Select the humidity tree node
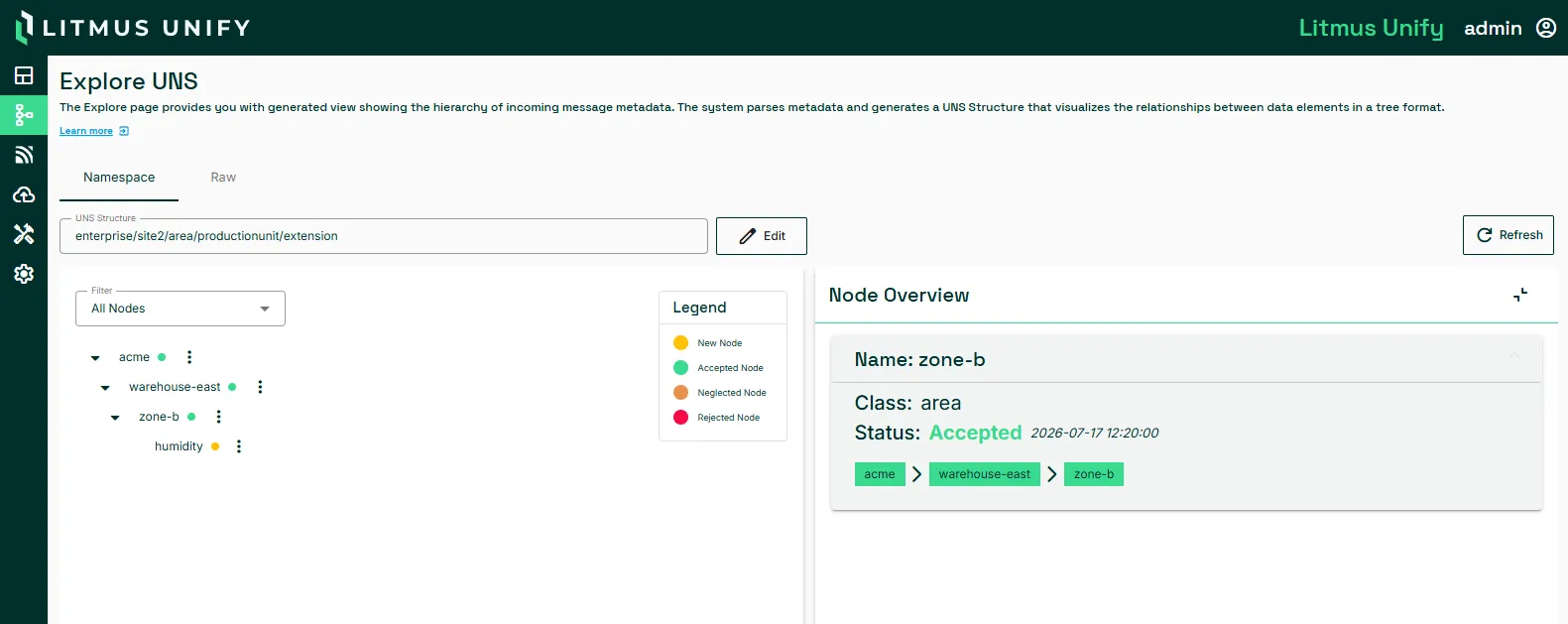1568x624 pixels. pyautogui.click(x=179, y=446)
